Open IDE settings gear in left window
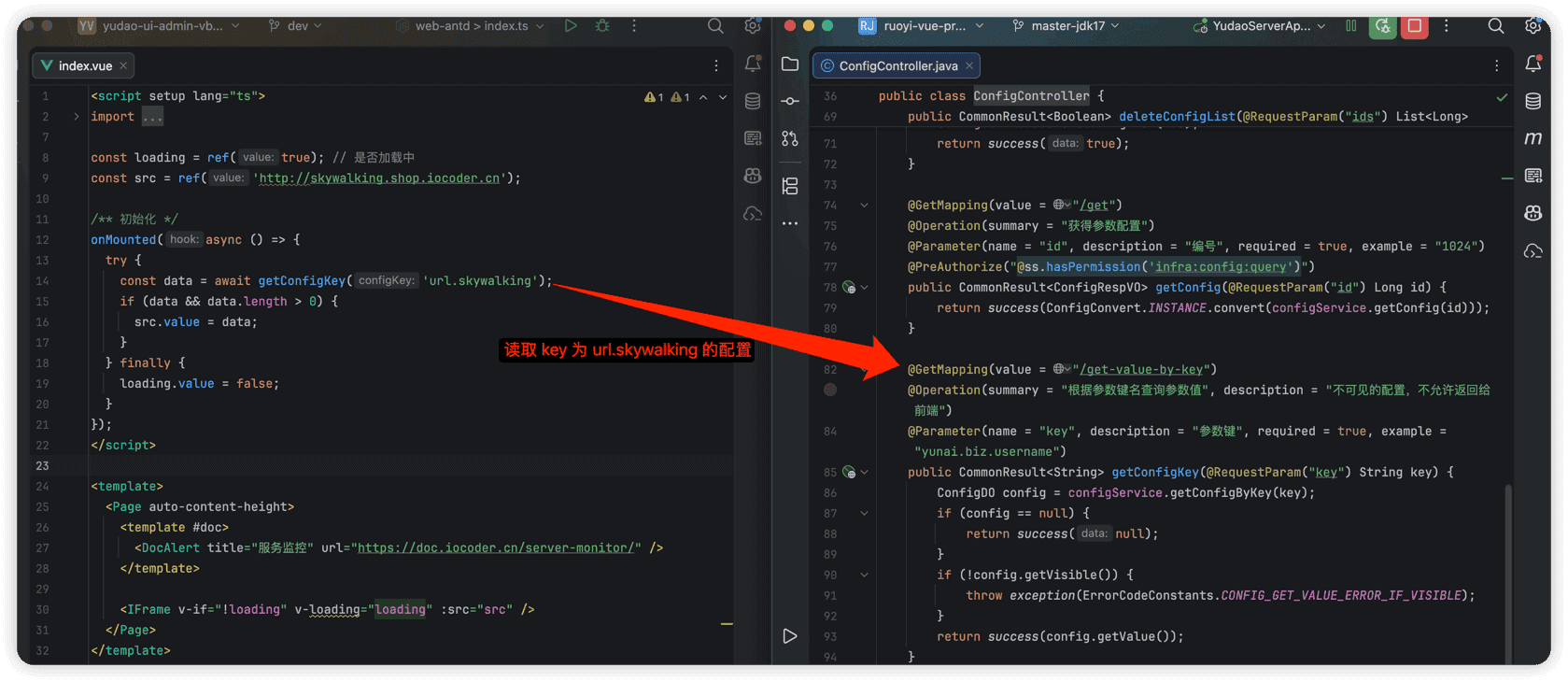Viewport: 1568px width, 682px height. [753, 26]
